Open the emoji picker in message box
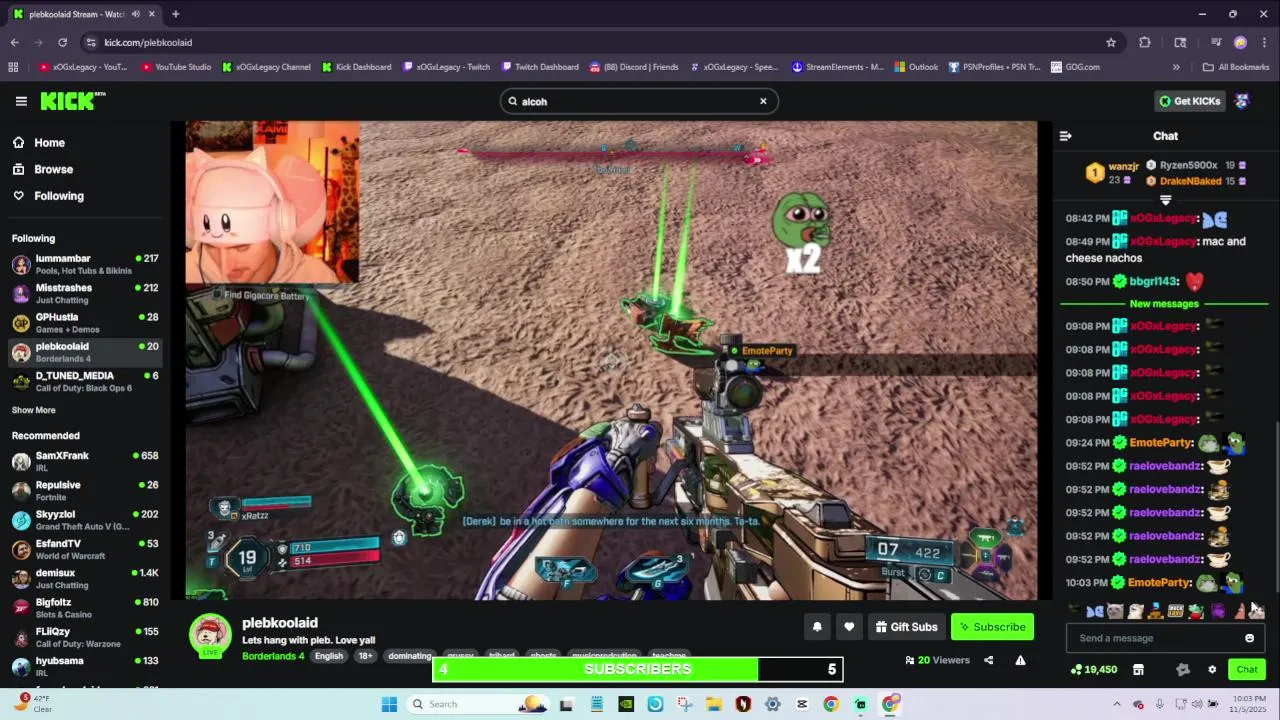The image size is (1280, 720). click(x=1249, y=638)
